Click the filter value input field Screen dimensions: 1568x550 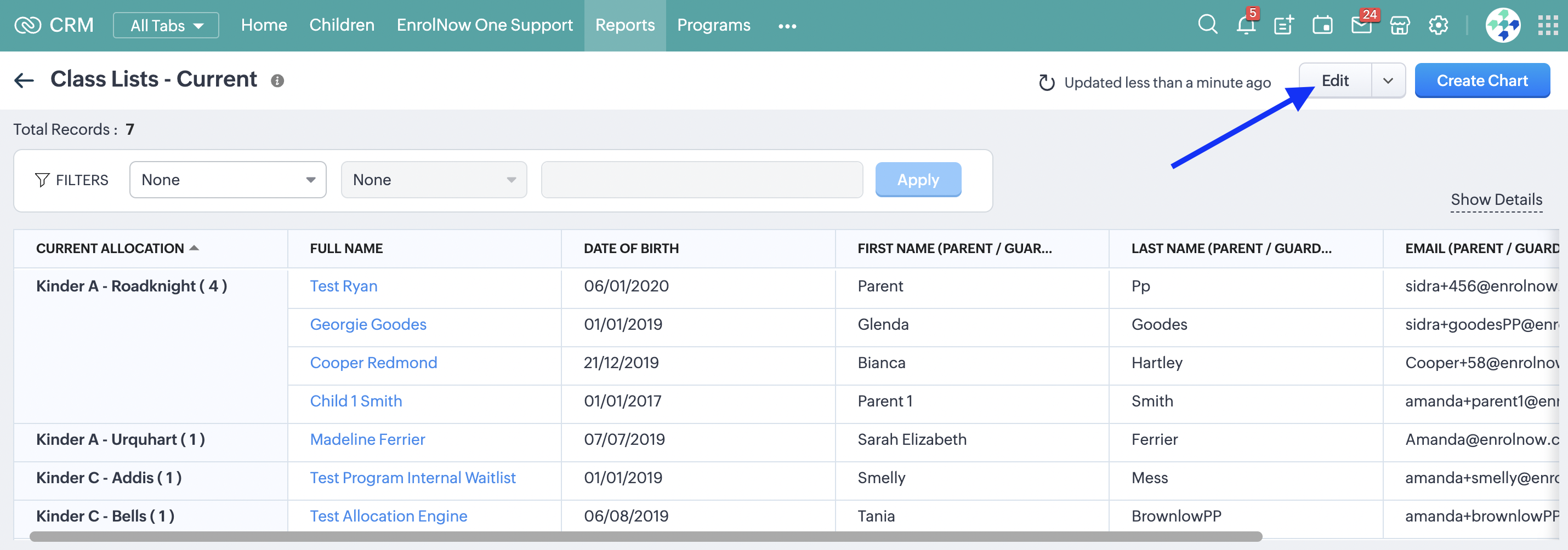coord(702,180)
